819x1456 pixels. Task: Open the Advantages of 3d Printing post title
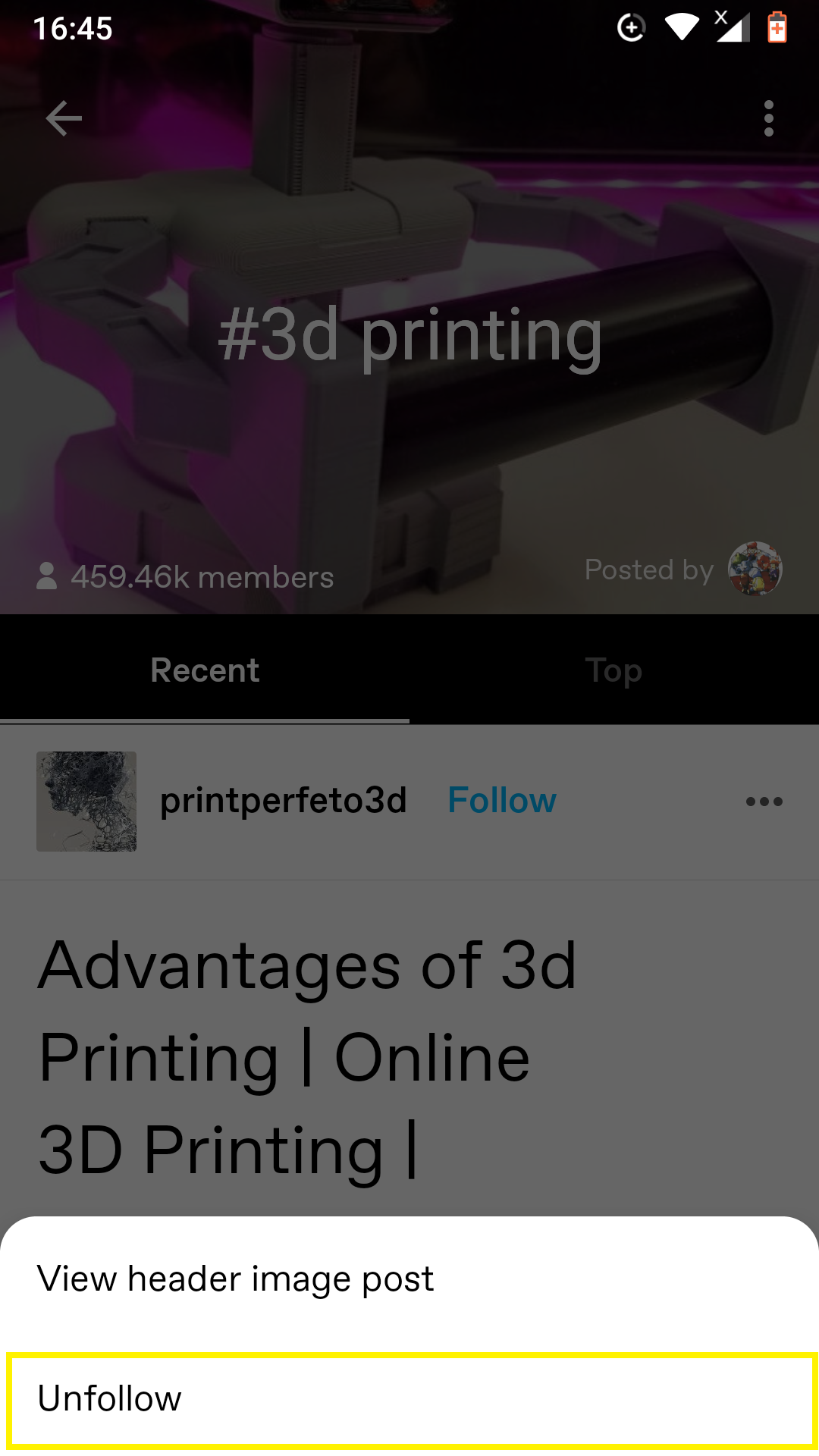307,1057
